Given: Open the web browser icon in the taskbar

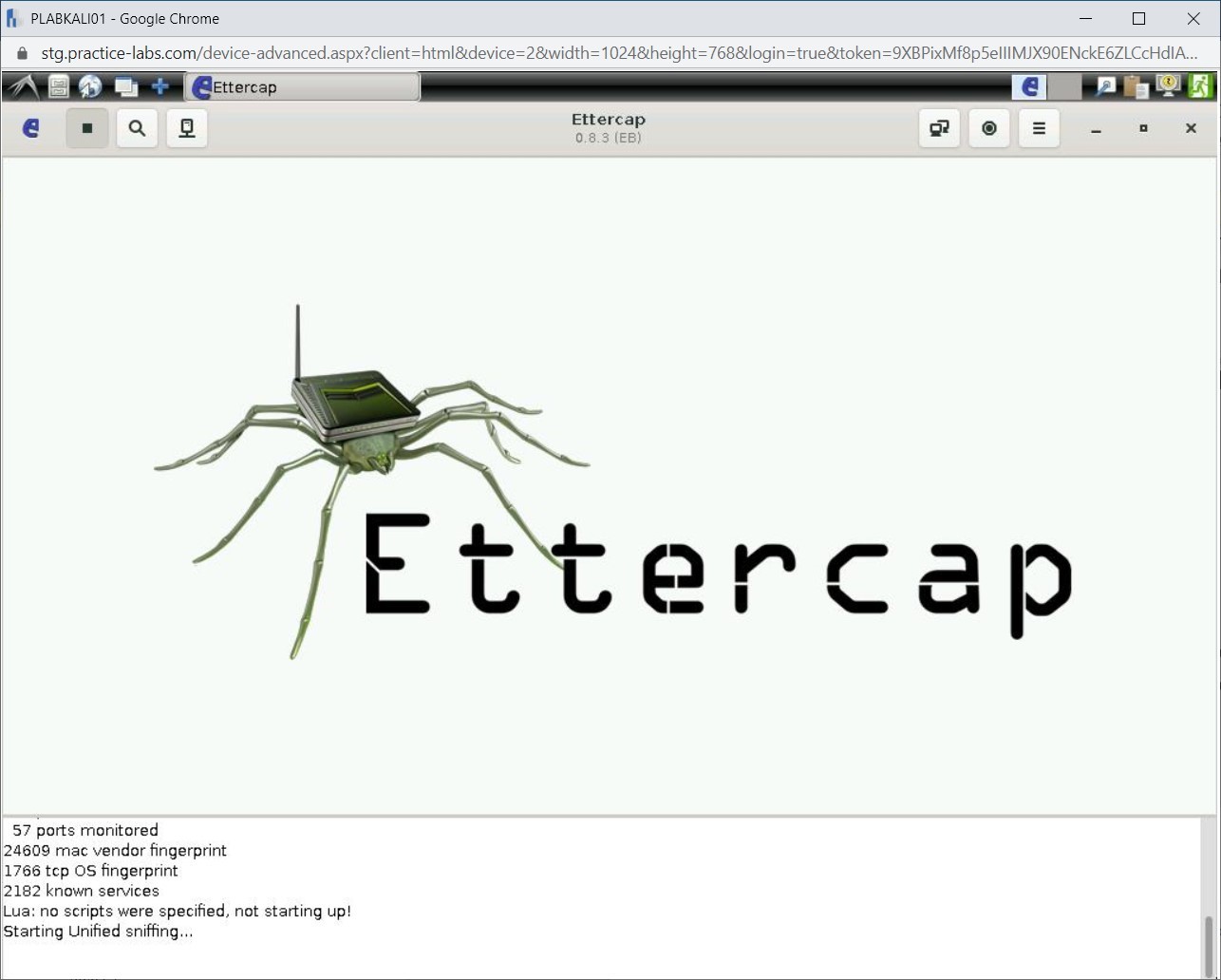Looking at the screenshot, I should pos(90,85).
